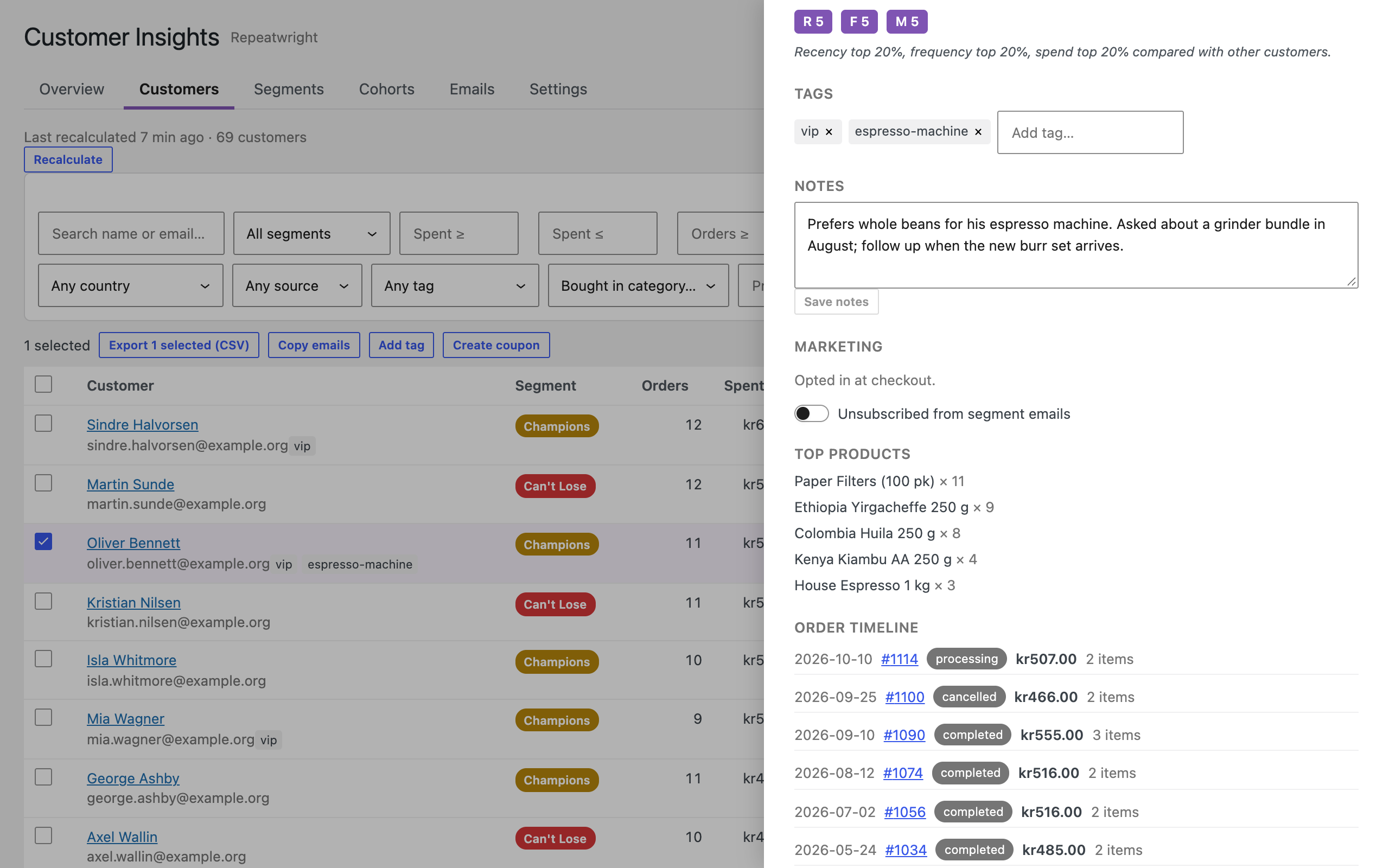Open the Any country dropdown
1389x868 pixels.
(130, 285)
